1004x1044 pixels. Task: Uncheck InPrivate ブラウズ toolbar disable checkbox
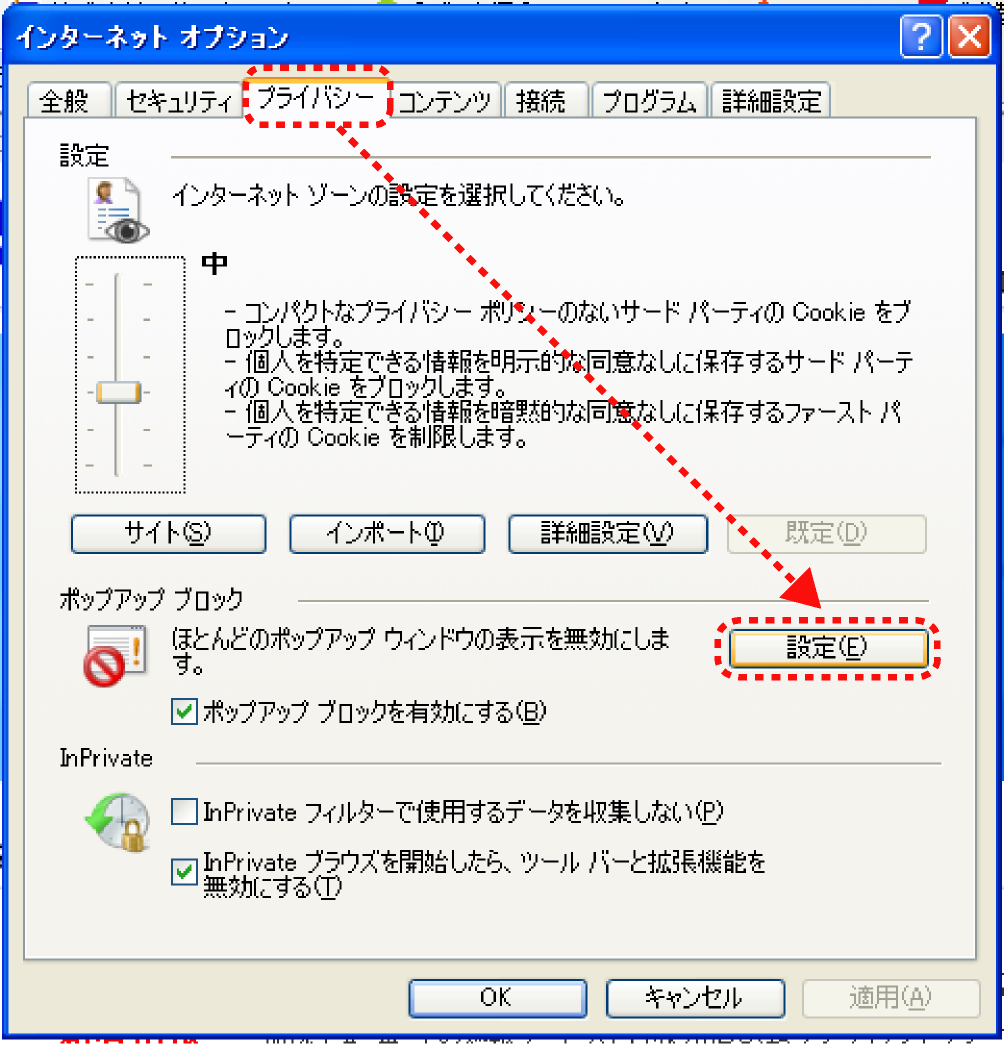tap(184, 871)
